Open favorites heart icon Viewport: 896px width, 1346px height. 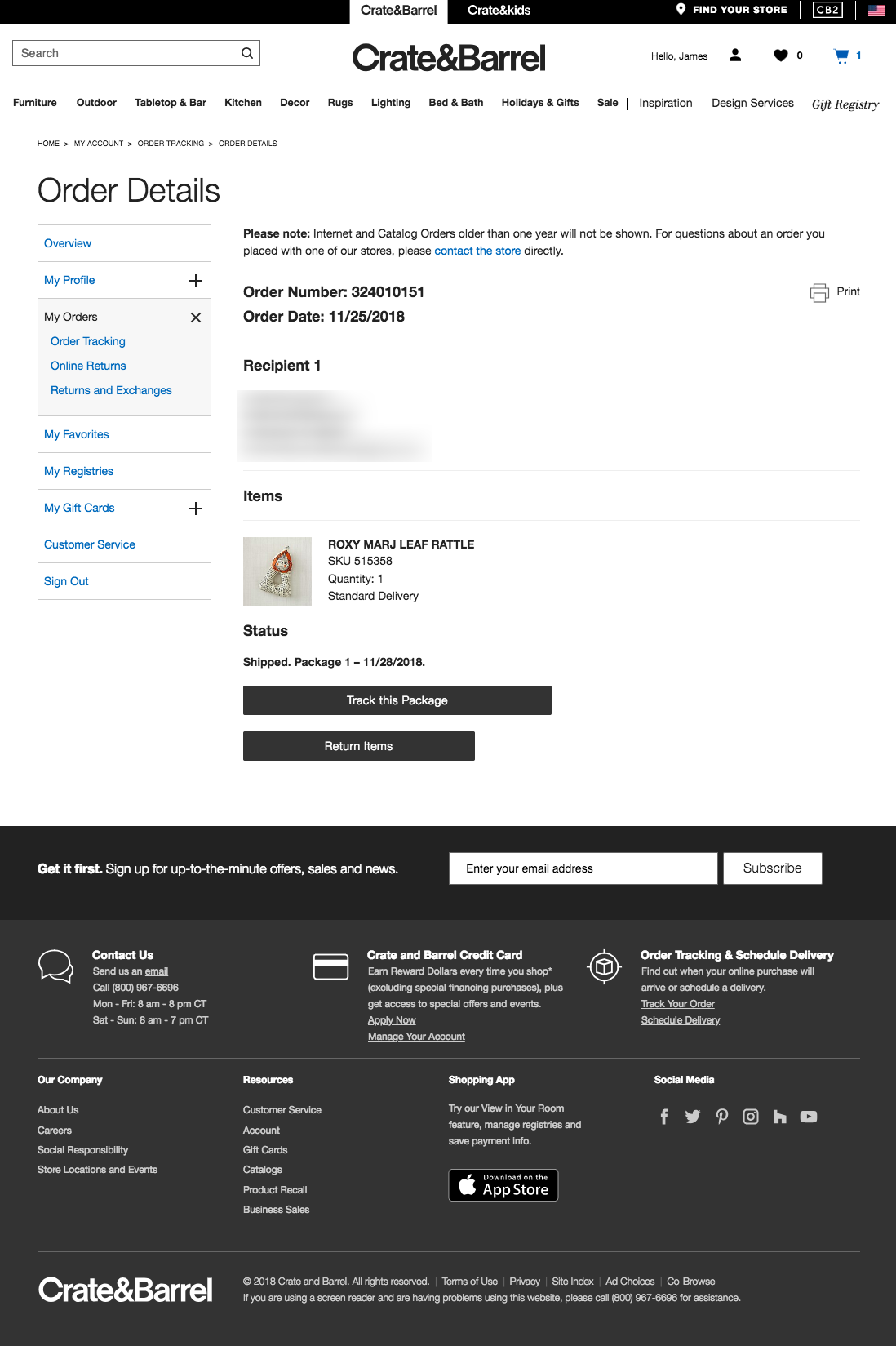(781, 56)
